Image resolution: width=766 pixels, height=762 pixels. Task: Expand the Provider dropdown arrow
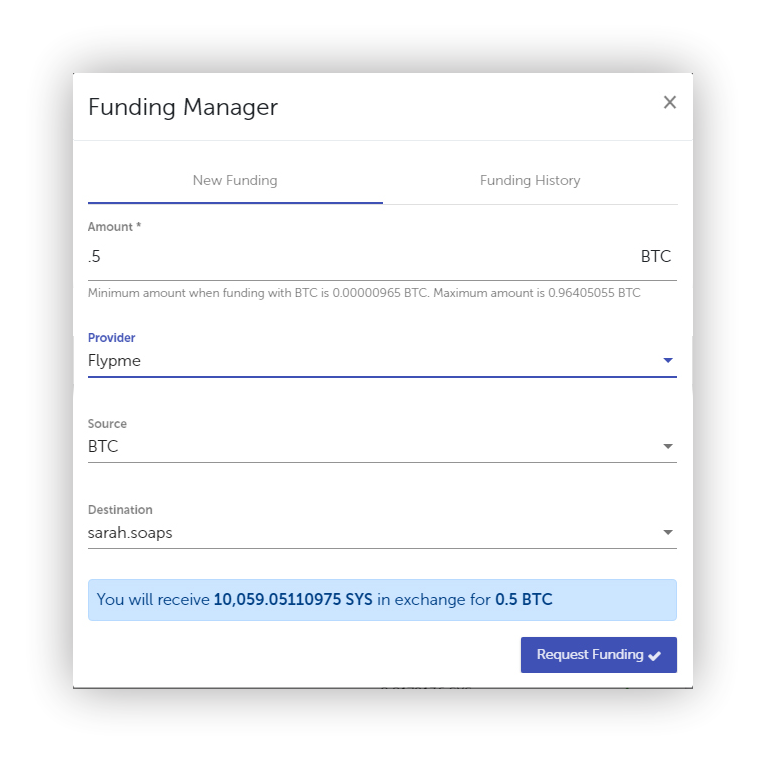pos(668,361)
